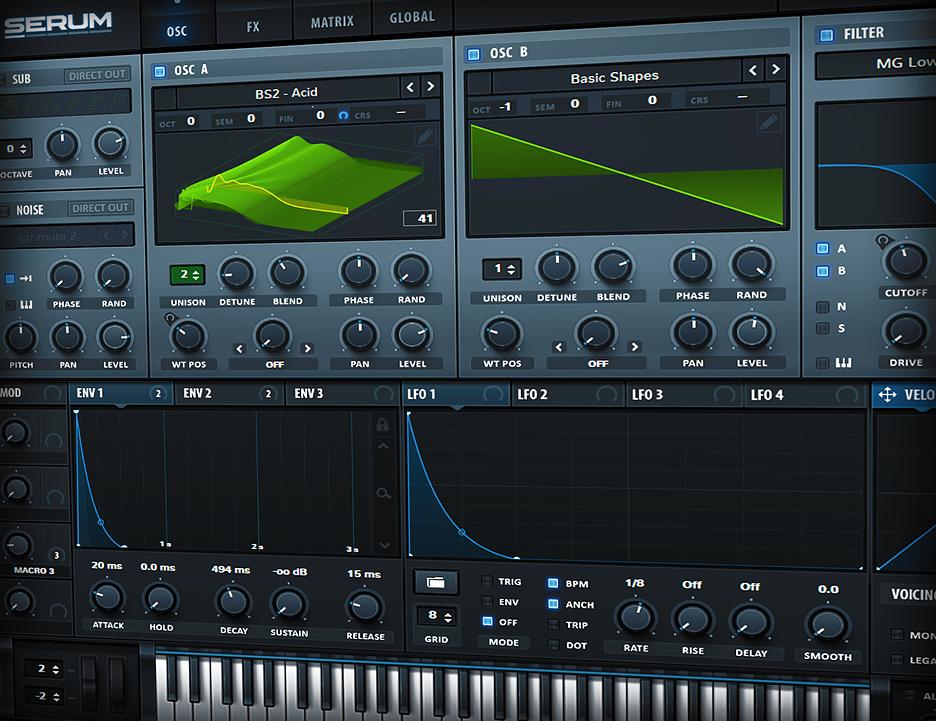Adjust pitch bend up range stepper
Viewport: 936px width, 721px height.
[46, 669]
